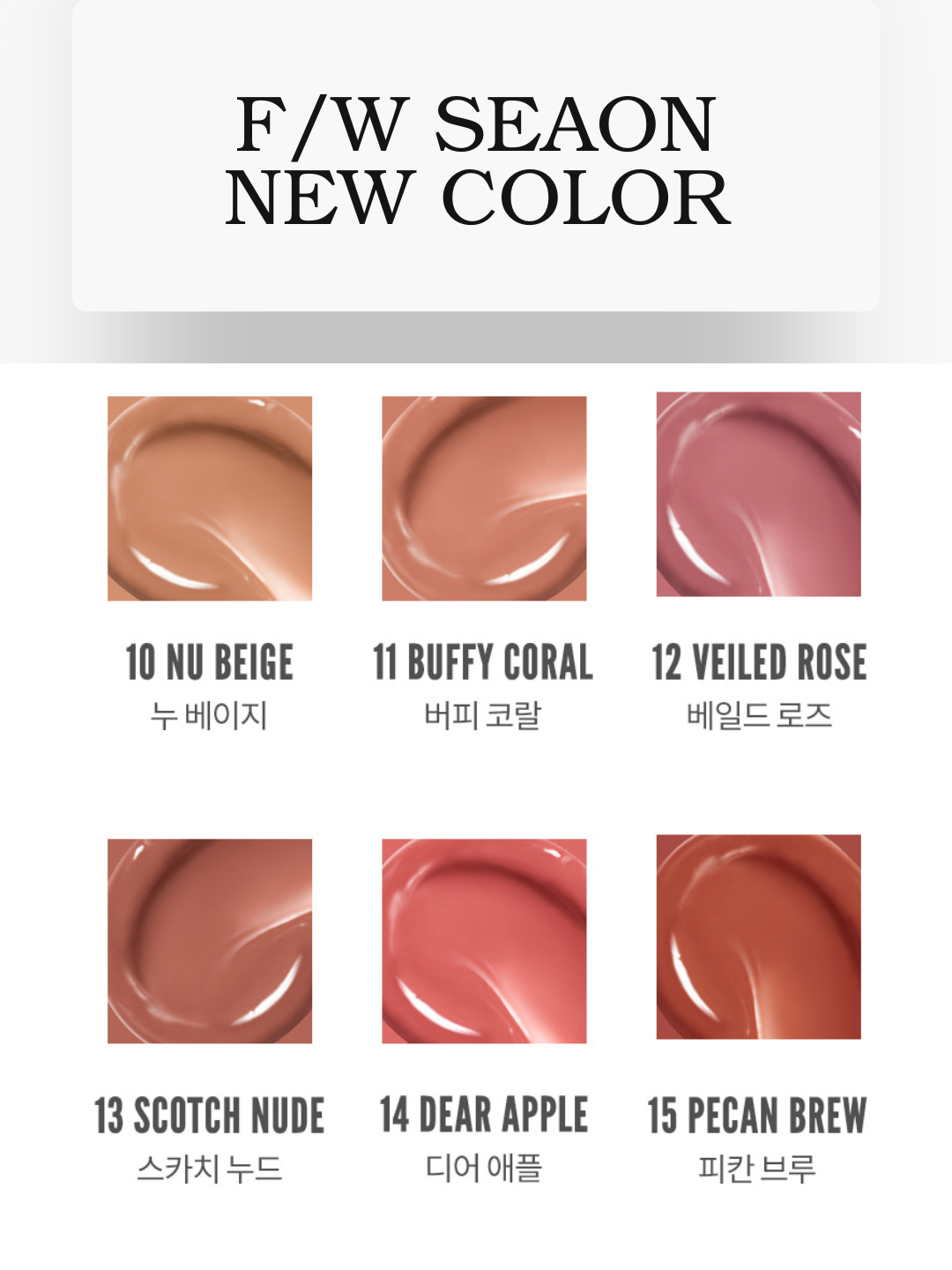Screen dimensions: 952x1270
Task: Click the '13 SCOTCH NUDE' label text
Action: (x=210, y=1115)
